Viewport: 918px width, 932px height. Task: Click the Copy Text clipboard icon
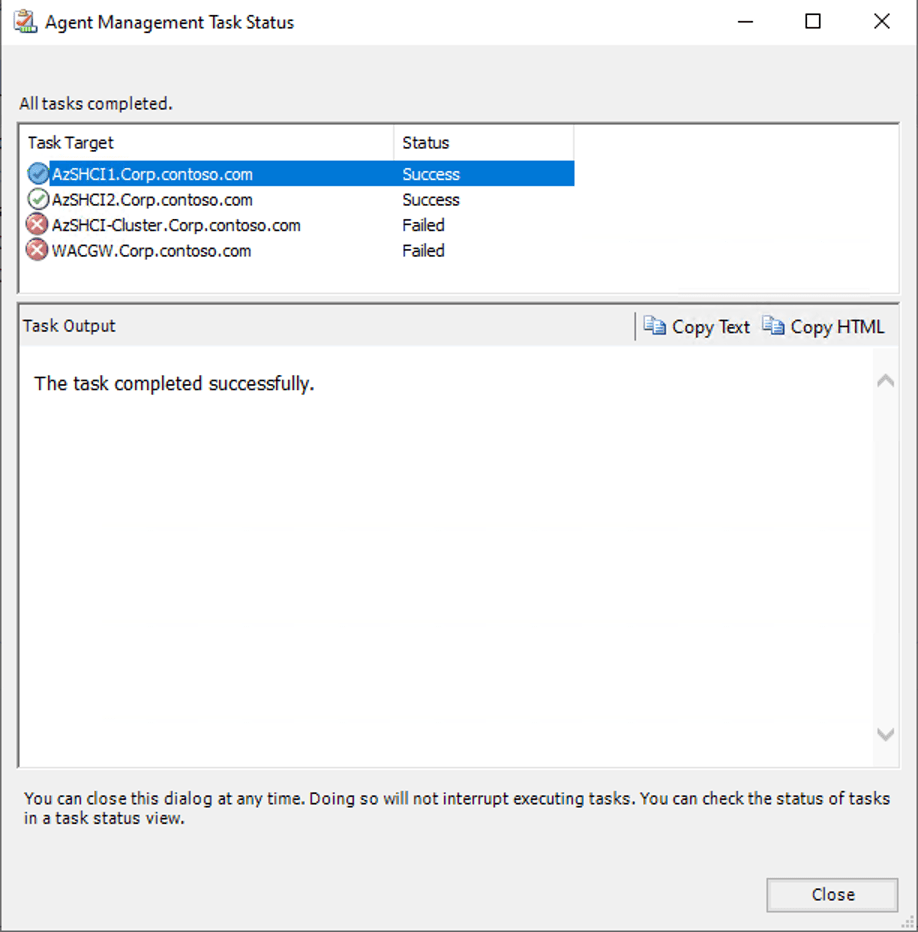pyautogui.click(x=655, y=326)
